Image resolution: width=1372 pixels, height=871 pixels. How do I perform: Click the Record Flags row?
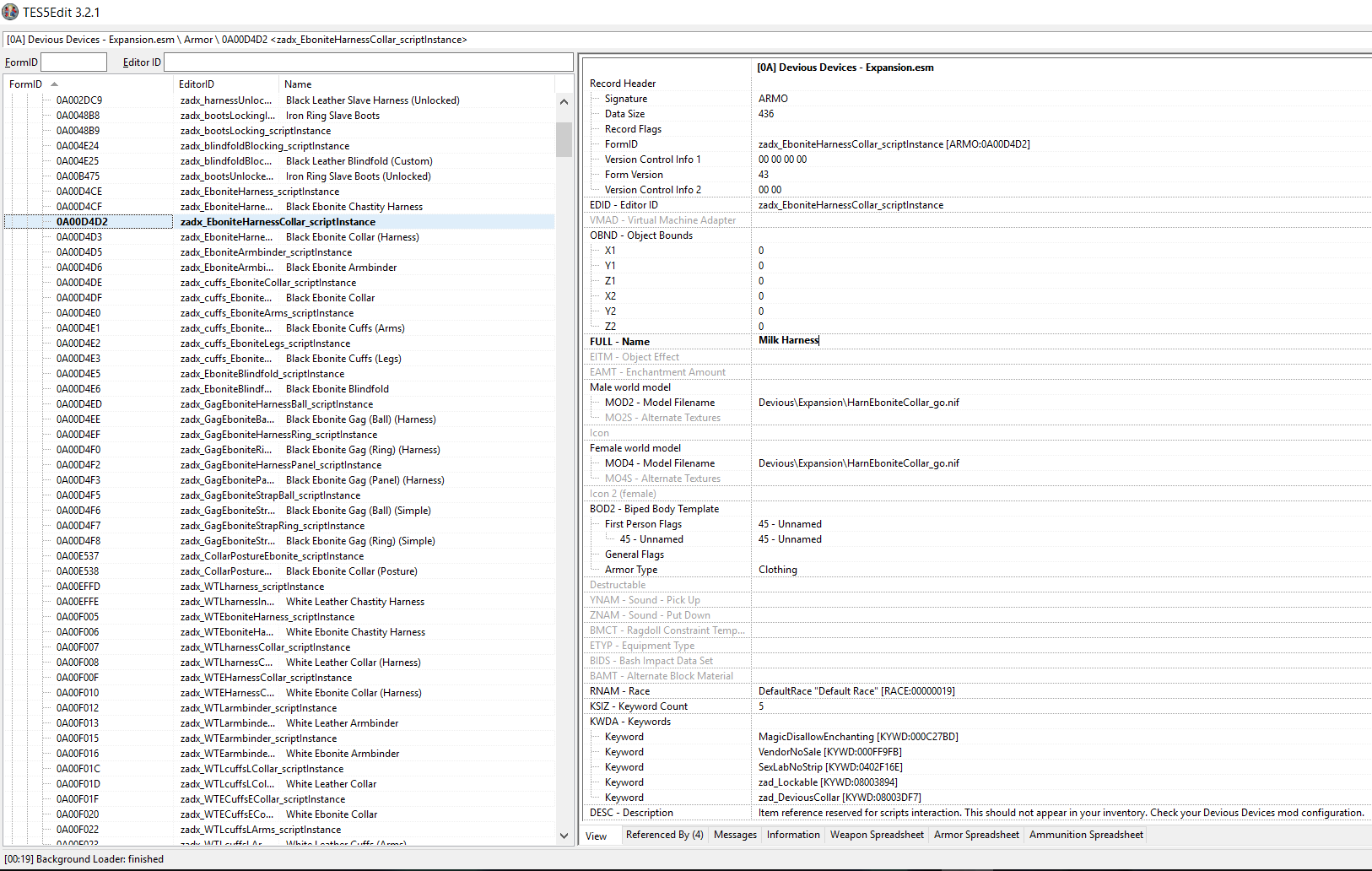[x=977, y=129]
